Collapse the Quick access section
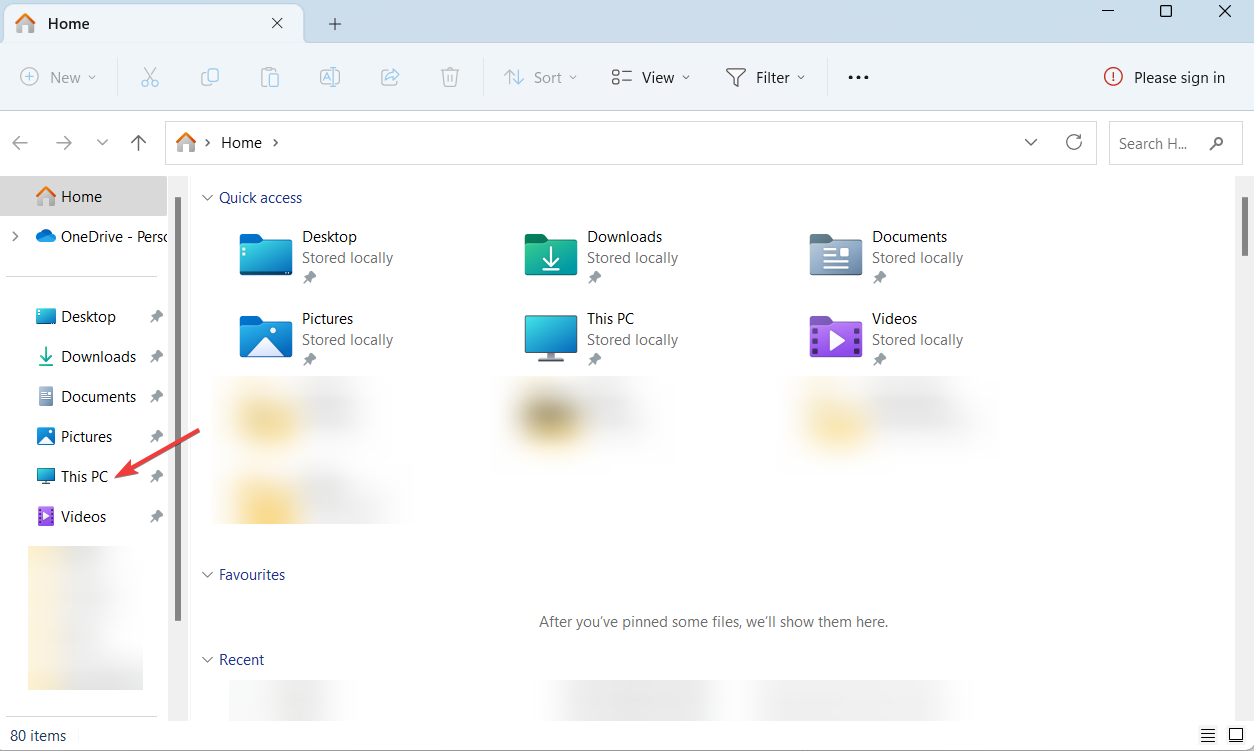 [208, 198]
